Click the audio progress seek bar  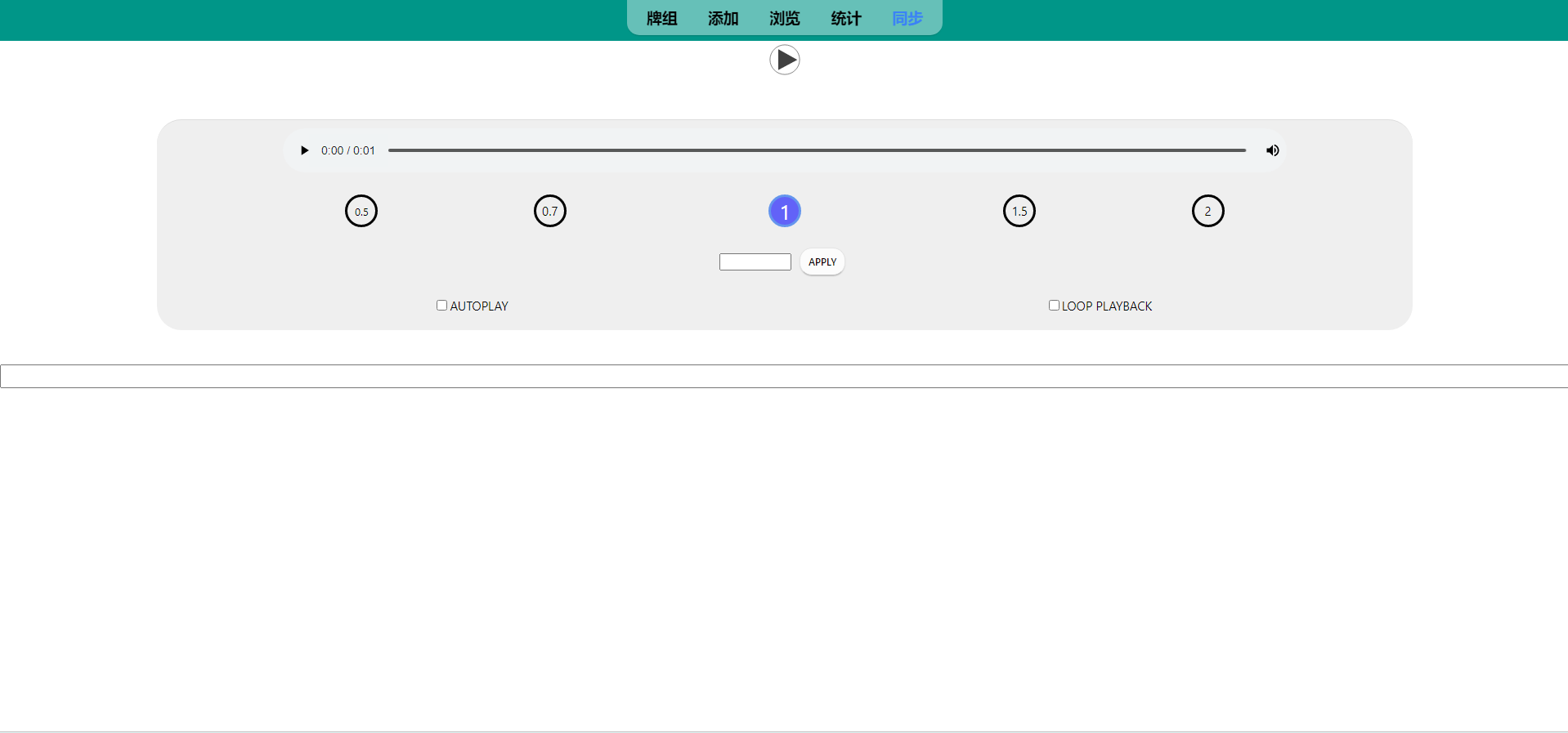pos(817,150)
